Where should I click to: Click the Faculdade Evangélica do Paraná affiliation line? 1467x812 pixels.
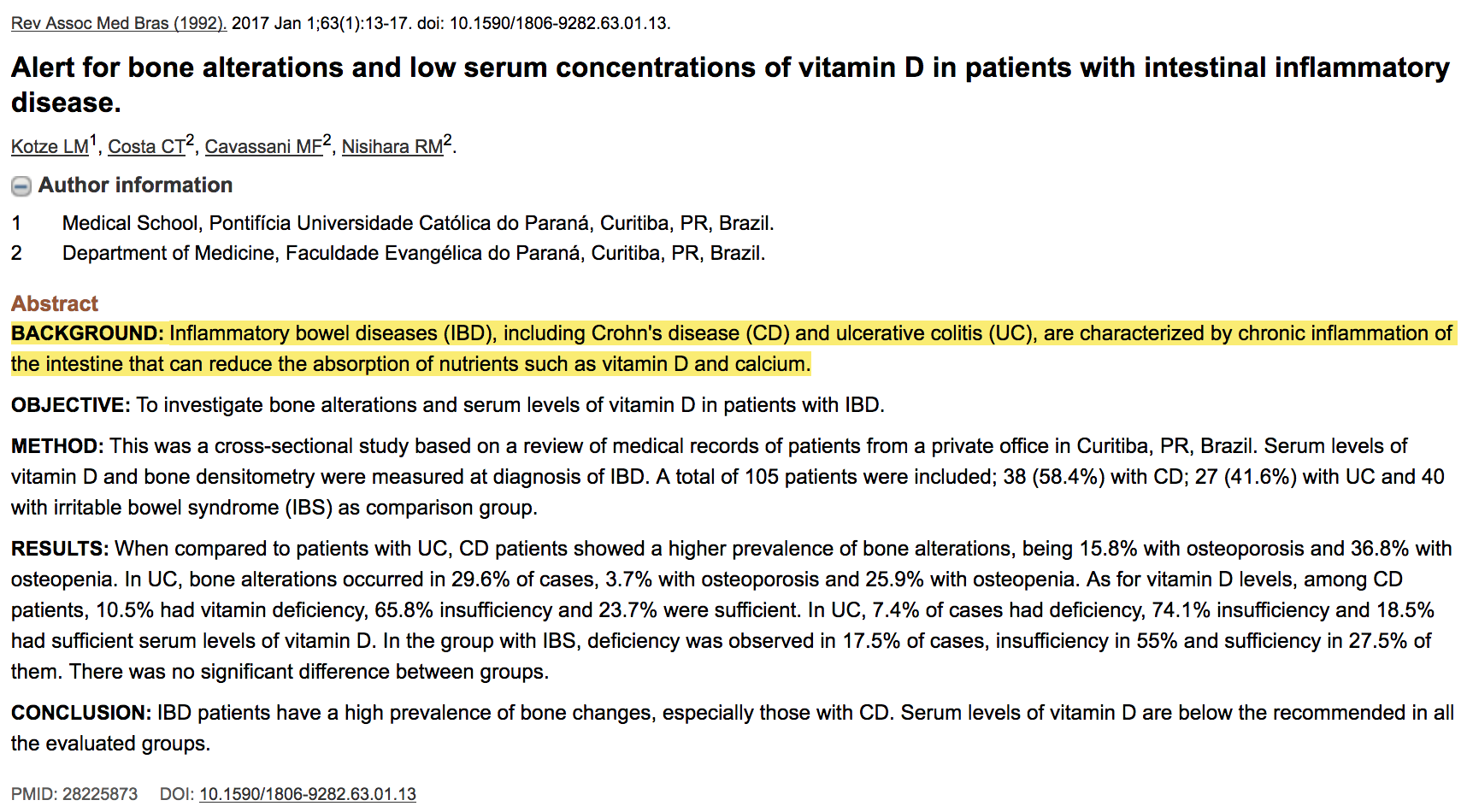414,254
